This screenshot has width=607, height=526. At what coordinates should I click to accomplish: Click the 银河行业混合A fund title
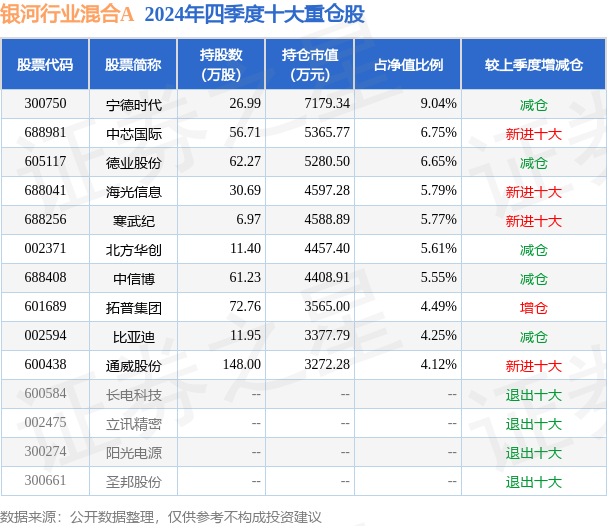67,15
